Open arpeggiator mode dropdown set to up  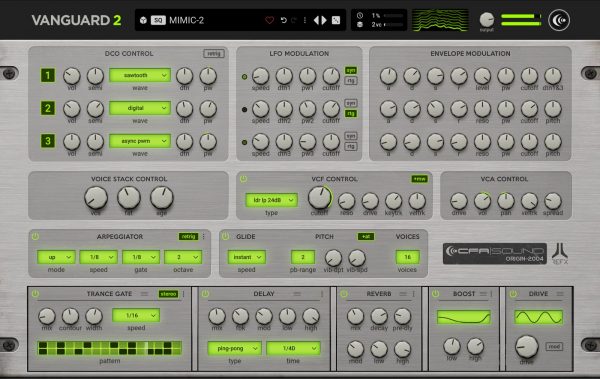pyautogui.click(x=56, y=257)
